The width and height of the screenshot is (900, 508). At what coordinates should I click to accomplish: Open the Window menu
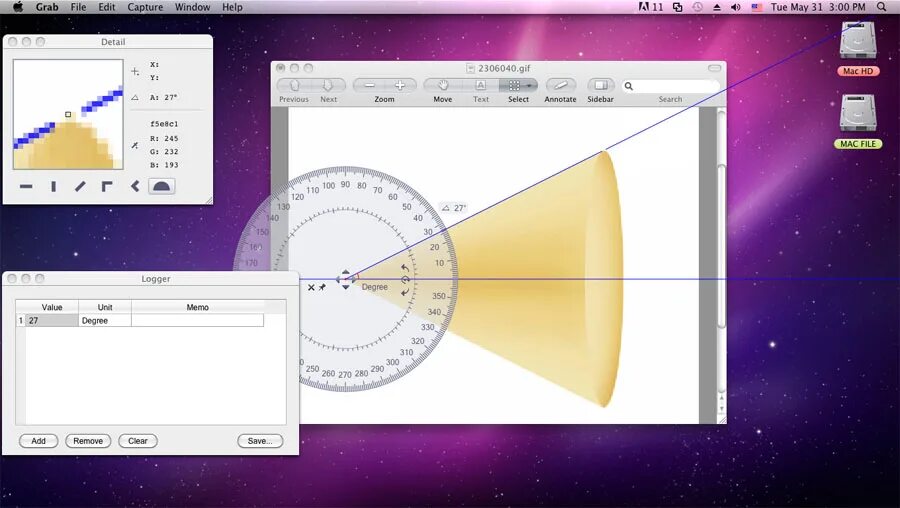click(192, 7)
